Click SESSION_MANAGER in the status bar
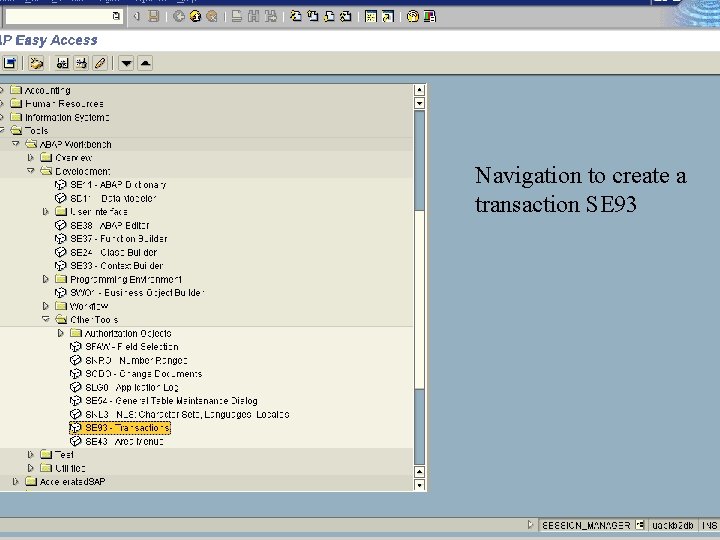The image size is (720, 540). pyautogui.click(x=585, y=525)
